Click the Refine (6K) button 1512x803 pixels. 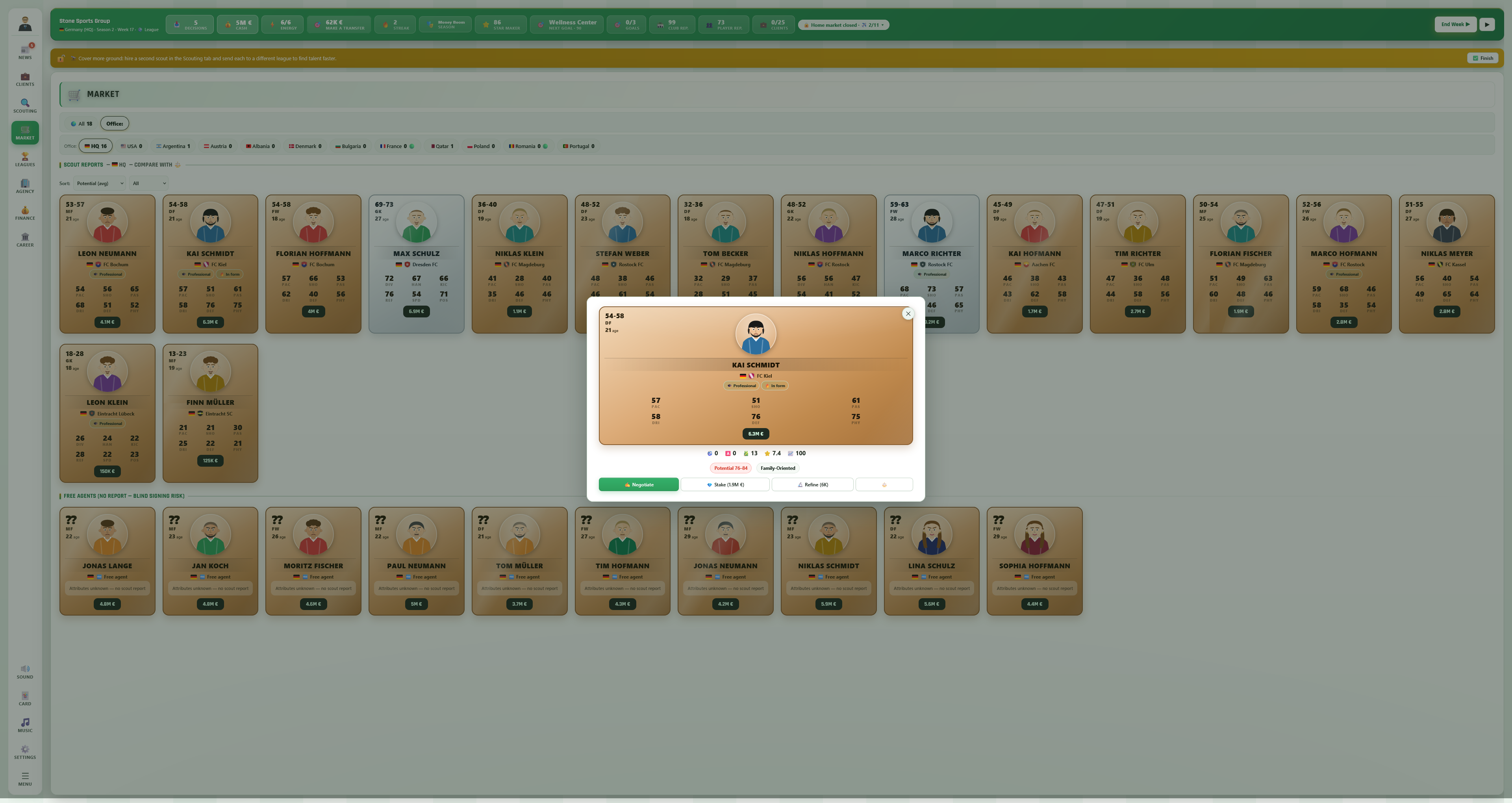[x=812, y=485]
